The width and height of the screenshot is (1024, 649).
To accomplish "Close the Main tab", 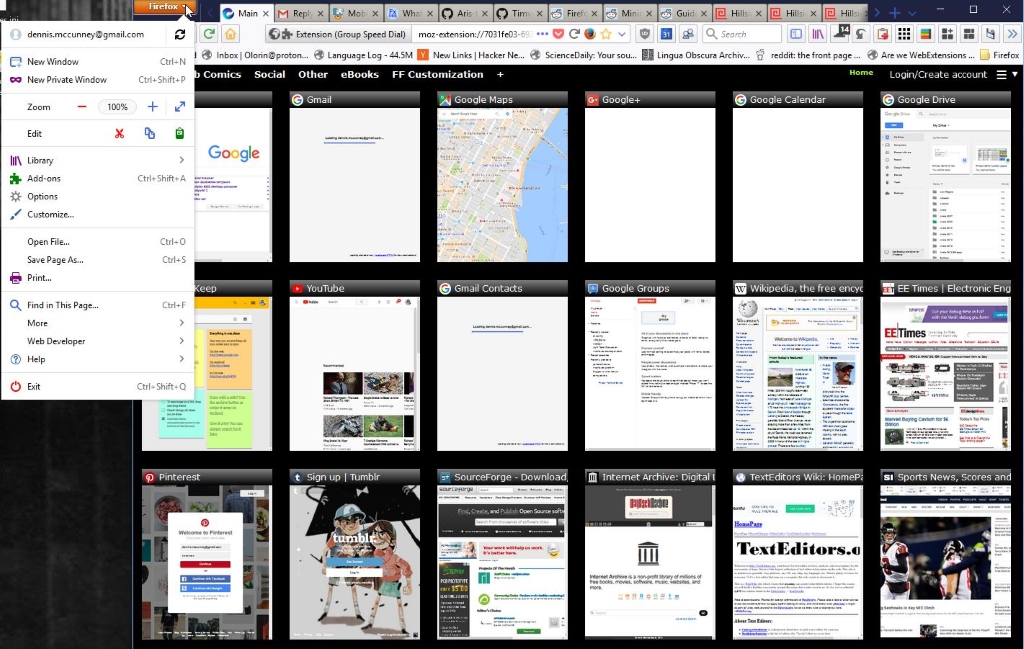I will 265,13.
